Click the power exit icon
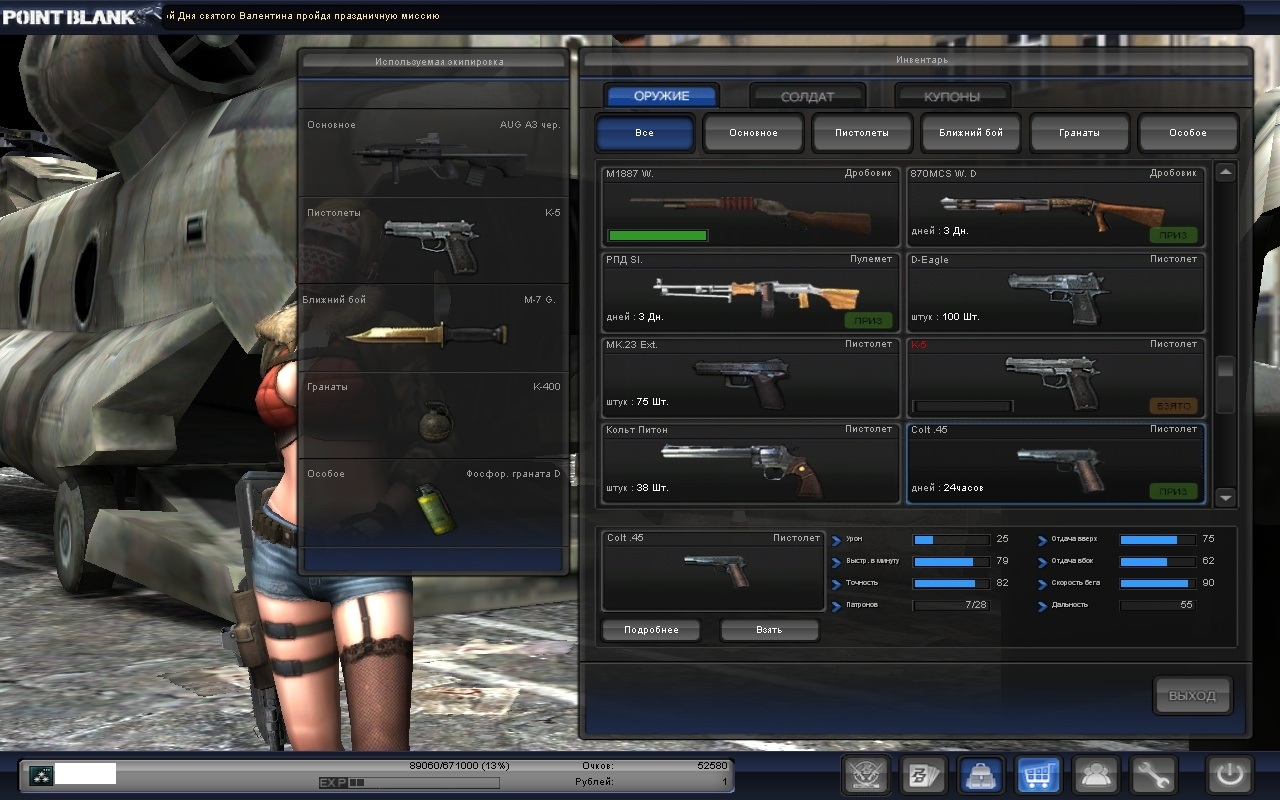1280x800 pixels. click(1230, 775)
